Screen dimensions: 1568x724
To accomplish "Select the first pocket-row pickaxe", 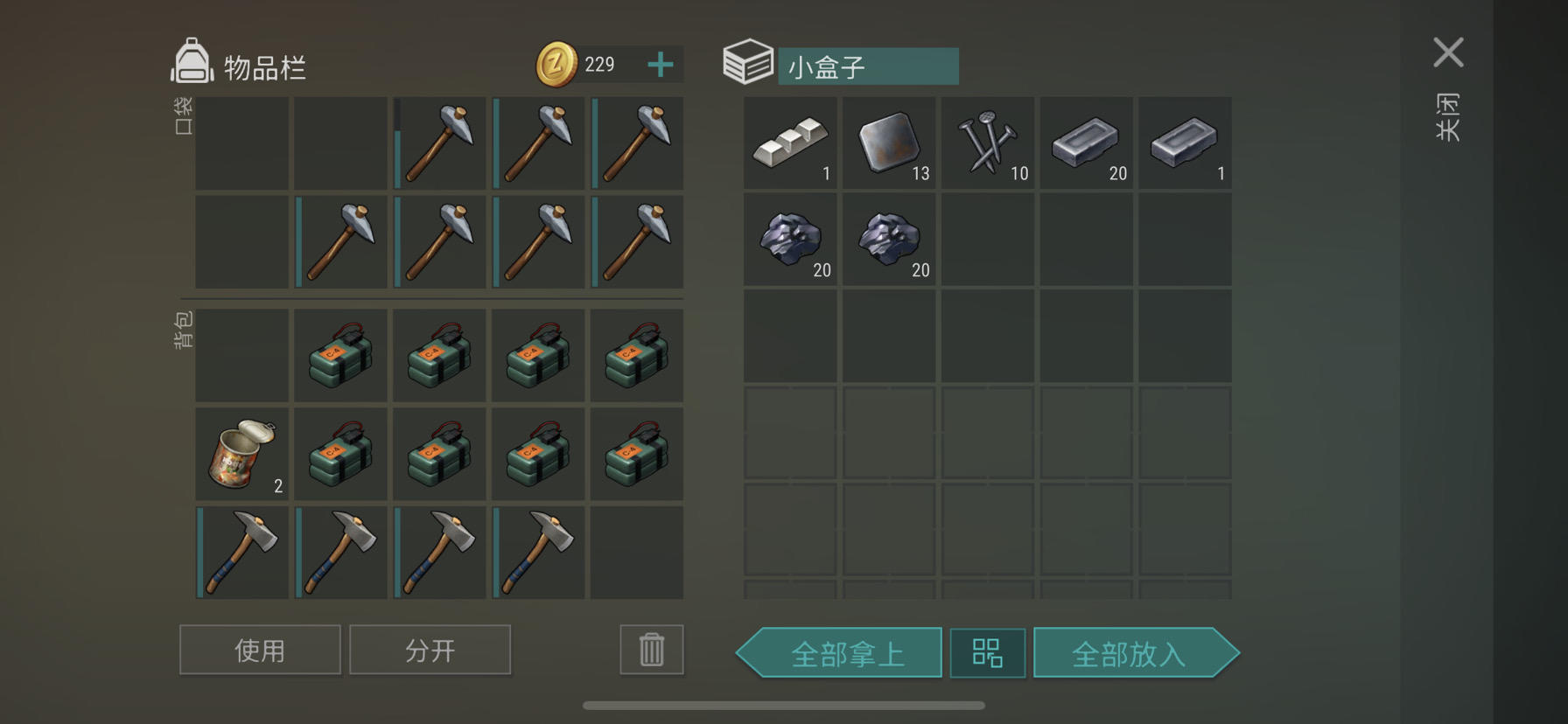I will pyautogui.click(x=439, y=143).
